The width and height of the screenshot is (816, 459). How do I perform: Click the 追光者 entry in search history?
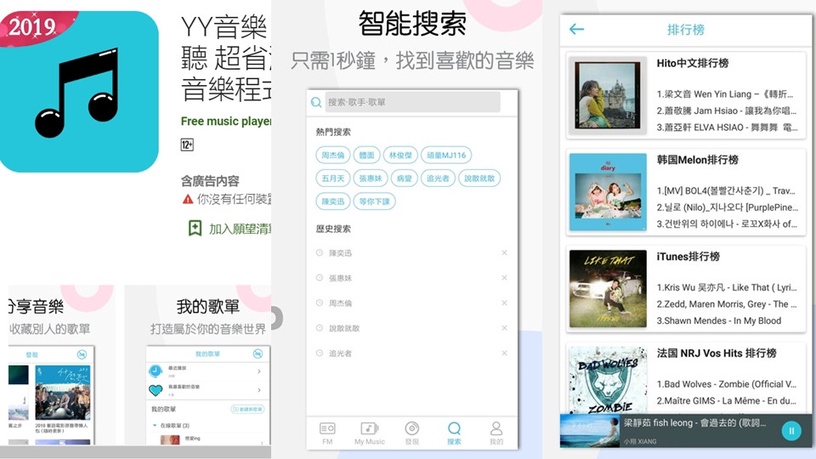pos(340,353)
